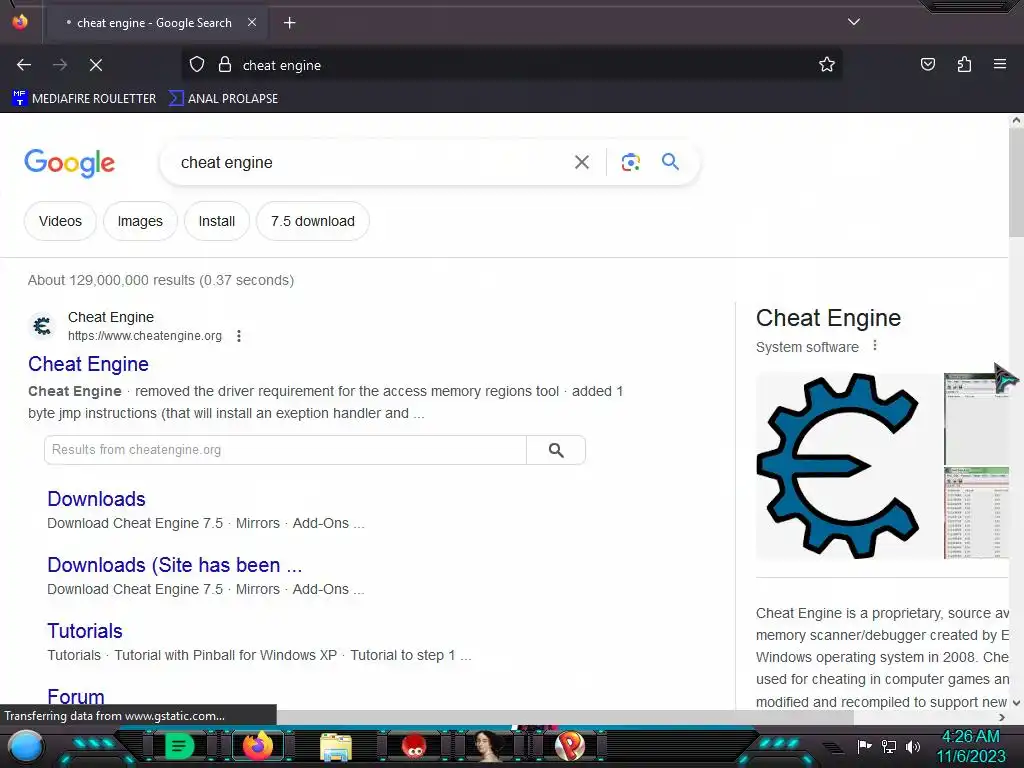
Task: Focus the Results from cheatengine.org search box
Action: click(285, 450)
